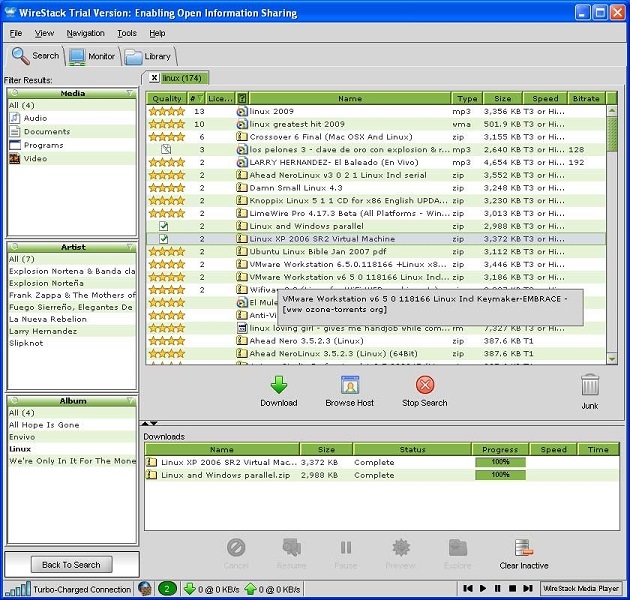Click the Browse Host icon

(350, 385)
